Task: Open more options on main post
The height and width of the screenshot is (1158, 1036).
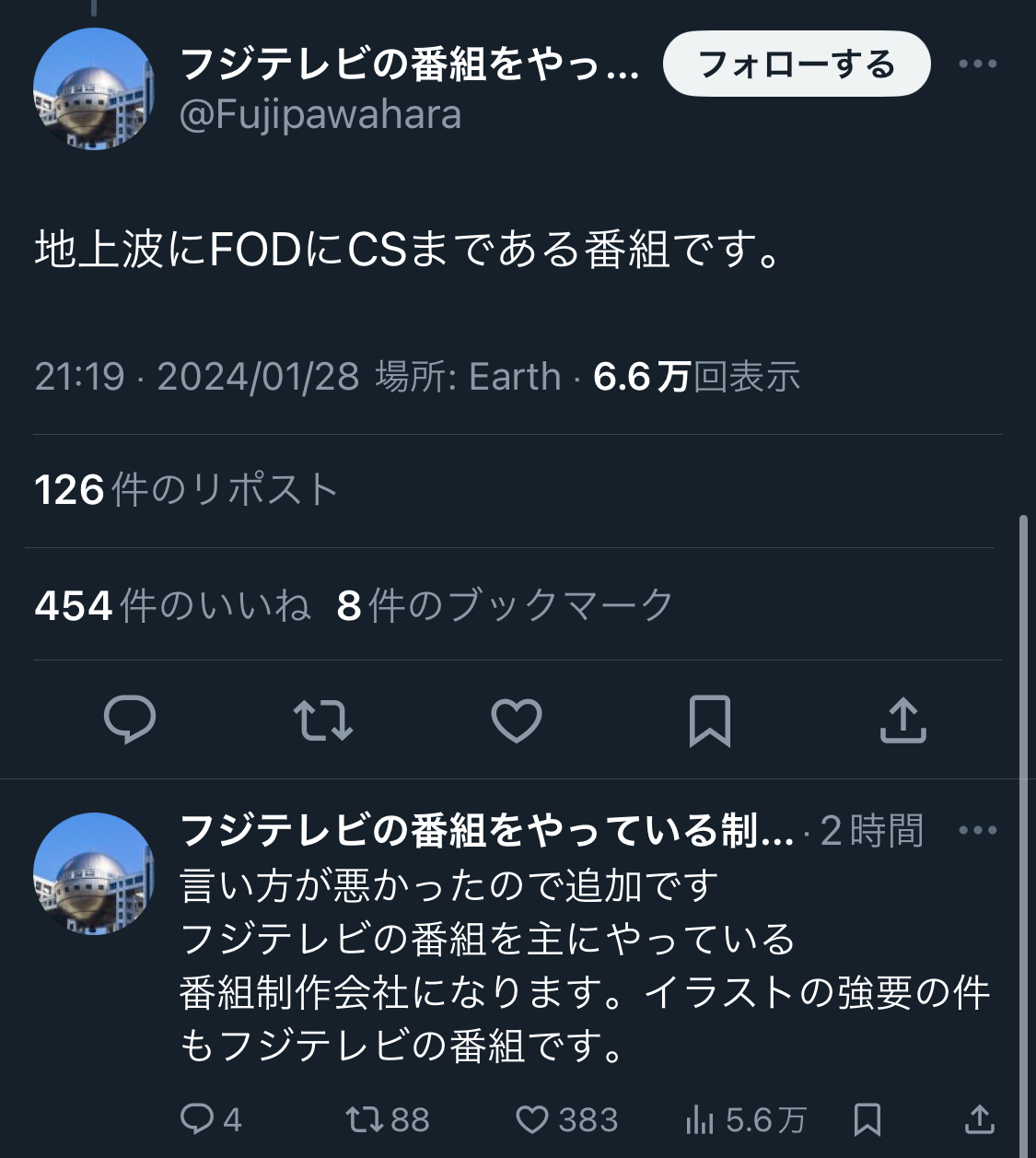Action: (x=977, y=64)
